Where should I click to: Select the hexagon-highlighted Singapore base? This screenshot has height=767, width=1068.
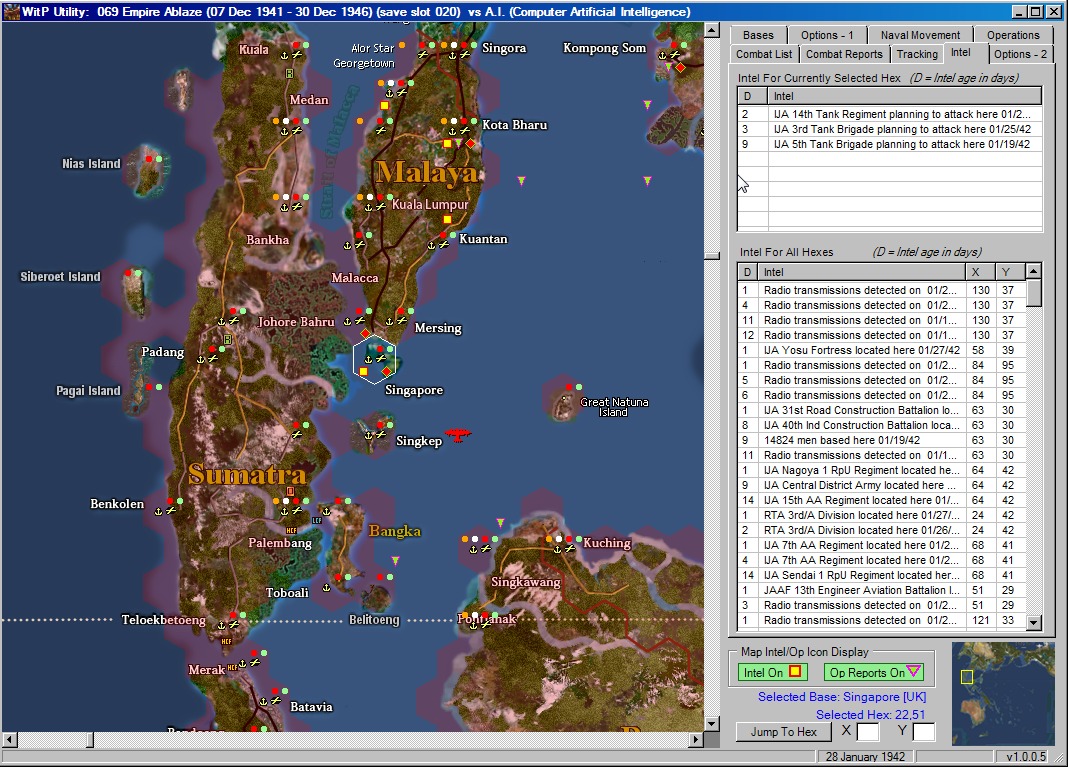pos(374,359)
